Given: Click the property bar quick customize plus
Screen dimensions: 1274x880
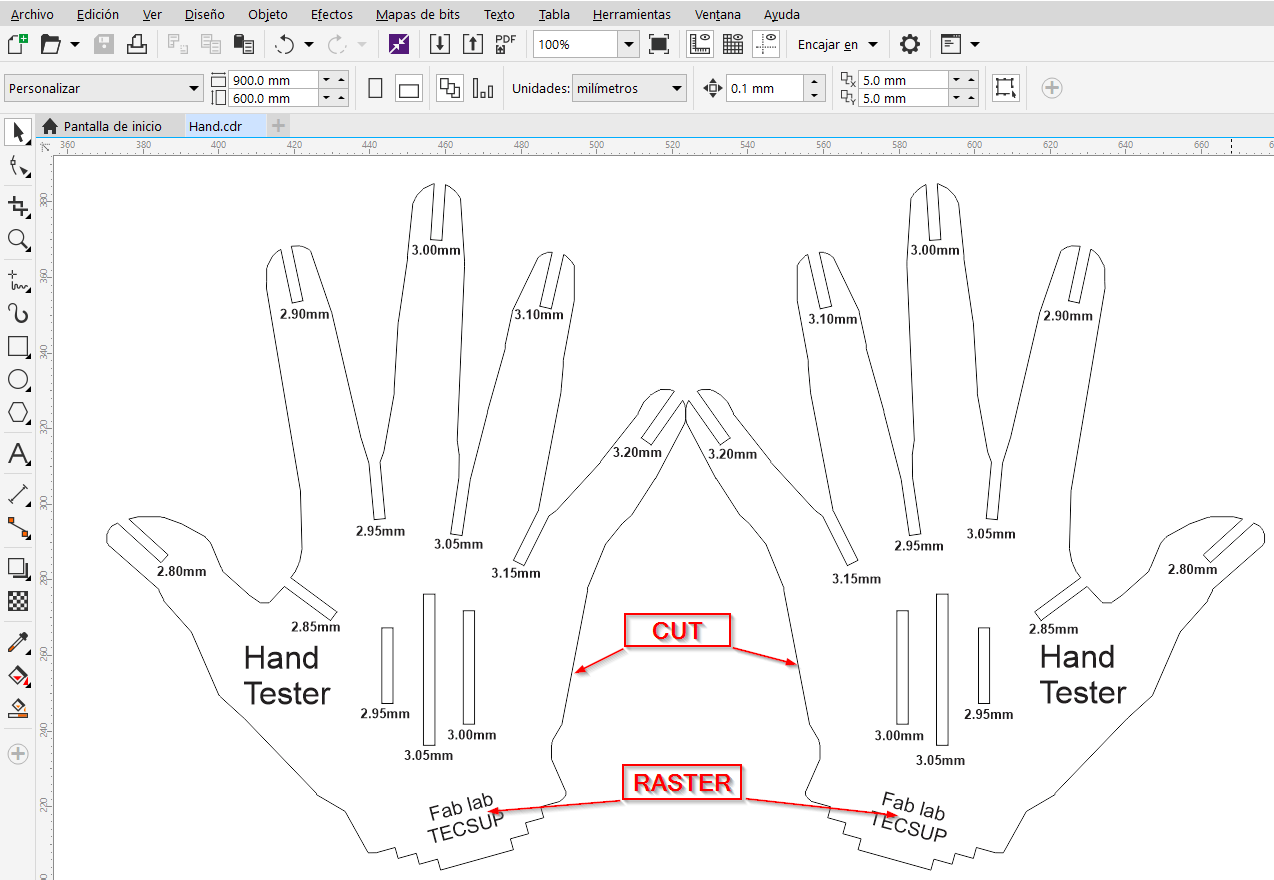Looking at the screenshot, I should tap(1051, 88).
